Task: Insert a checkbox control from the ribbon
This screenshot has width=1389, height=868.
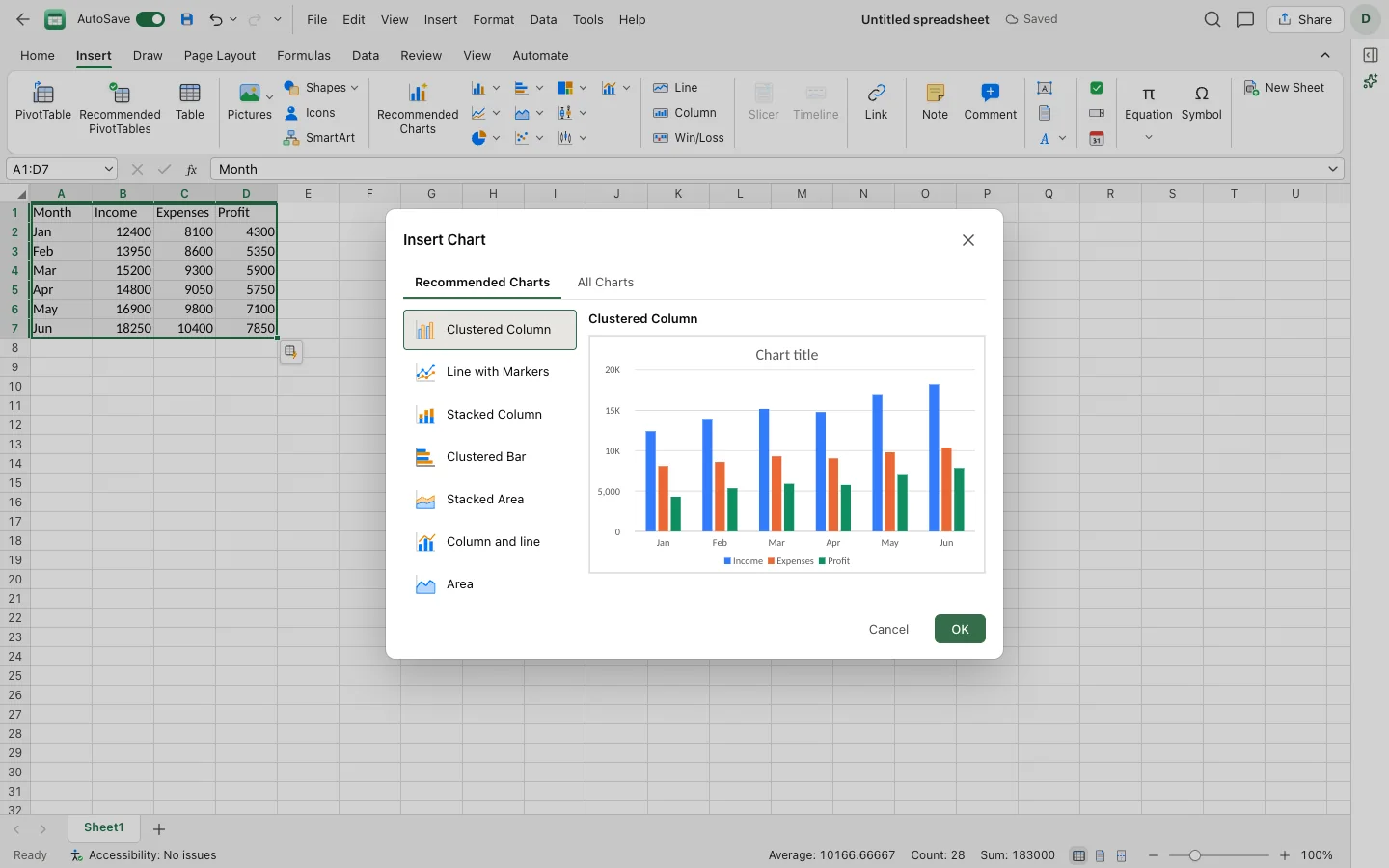Action: [1097, 88]
